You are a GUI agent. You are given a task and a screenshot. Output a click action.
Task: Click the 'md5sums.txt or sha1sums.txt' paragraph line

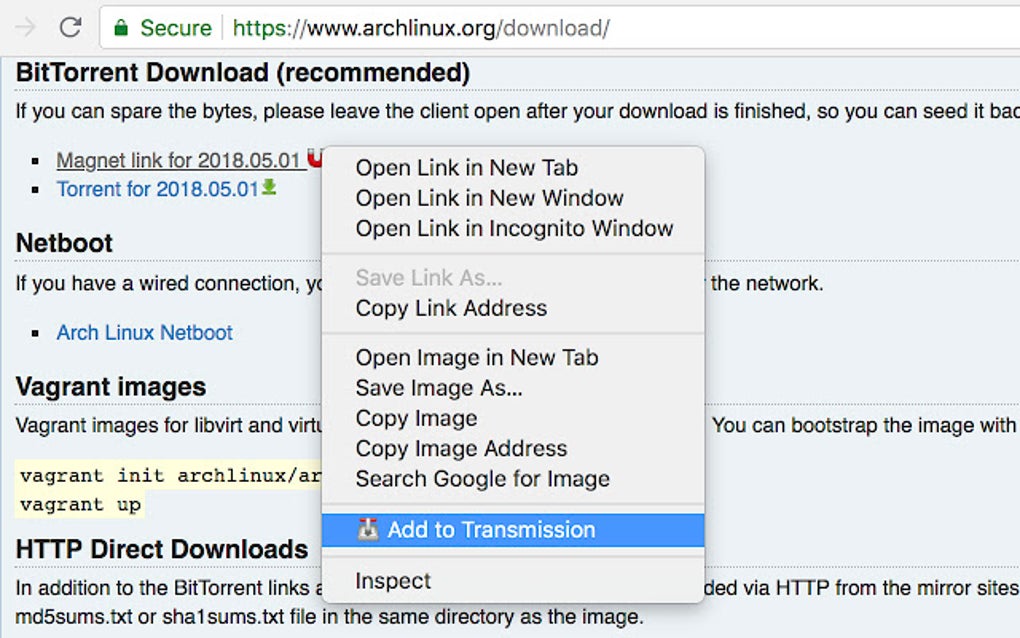pos(329,617)
